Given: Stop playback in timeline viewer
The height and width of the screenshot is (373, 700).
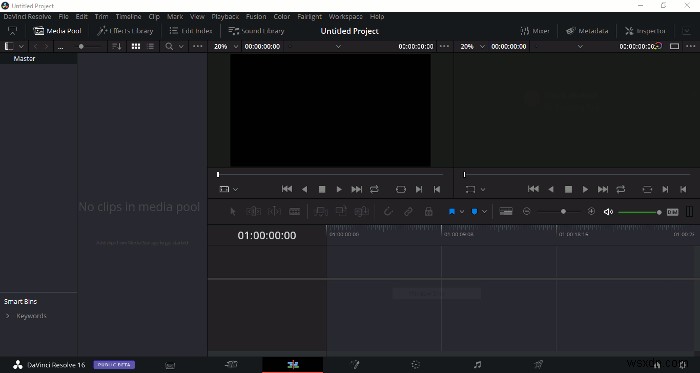Looking at the screenshot, I should (568, 189).
